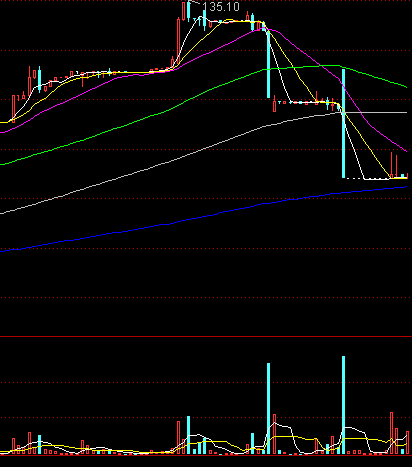Click the leftmost red candlestick on the price chart
The width and height of the screenshot is (412, 467).
(14, 109)
